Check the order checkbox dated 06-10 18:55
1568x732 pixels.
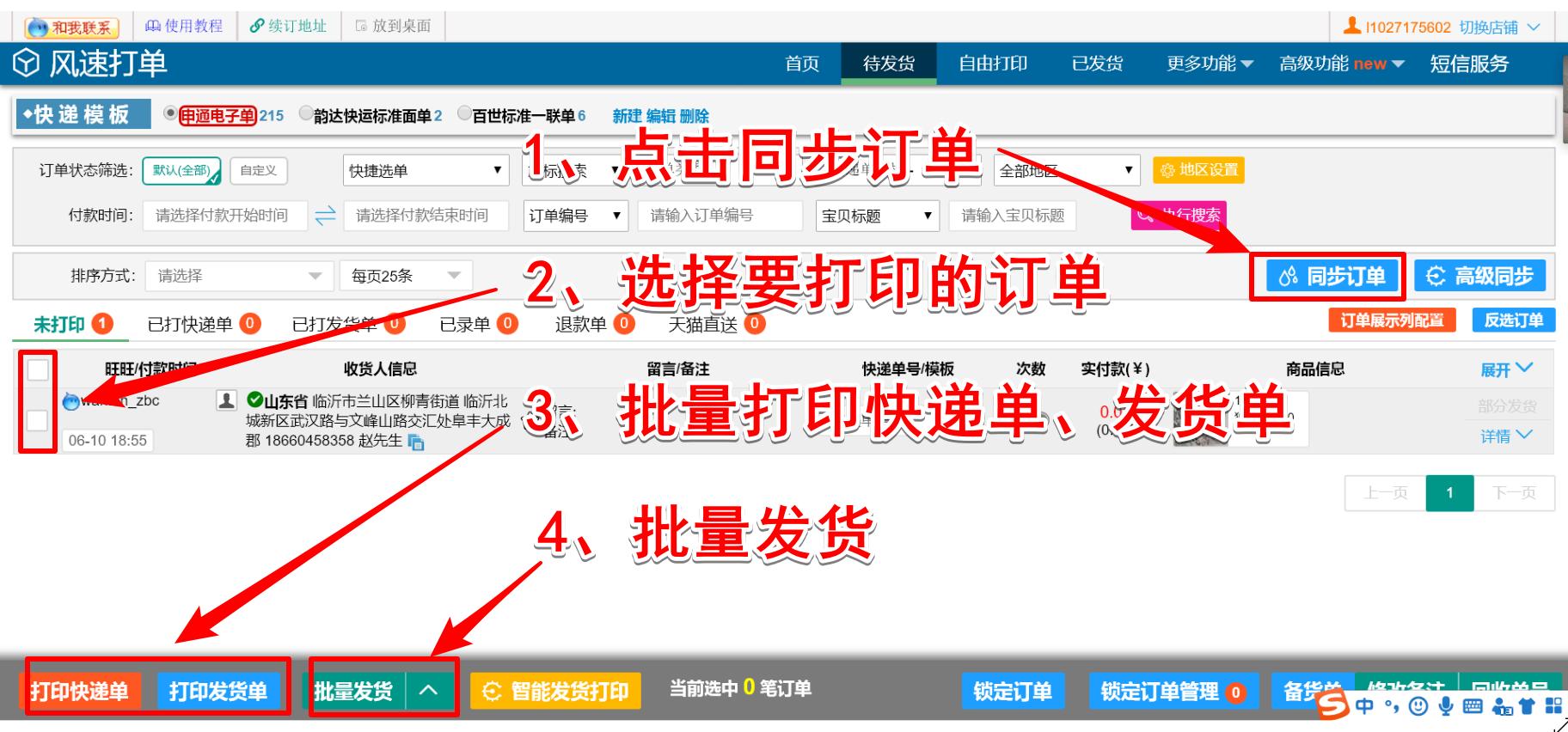pos(37,420)
